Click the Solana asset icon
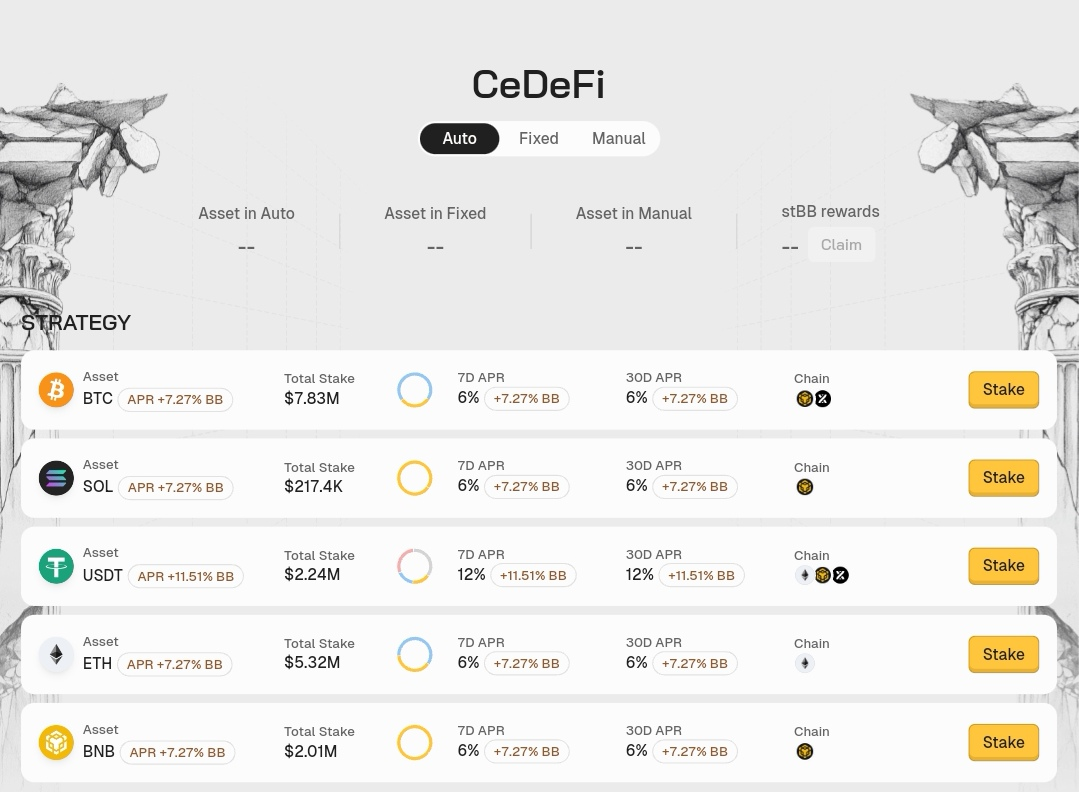The width and height of the screenshot is (1079, 792). click(x=56, y=478)
